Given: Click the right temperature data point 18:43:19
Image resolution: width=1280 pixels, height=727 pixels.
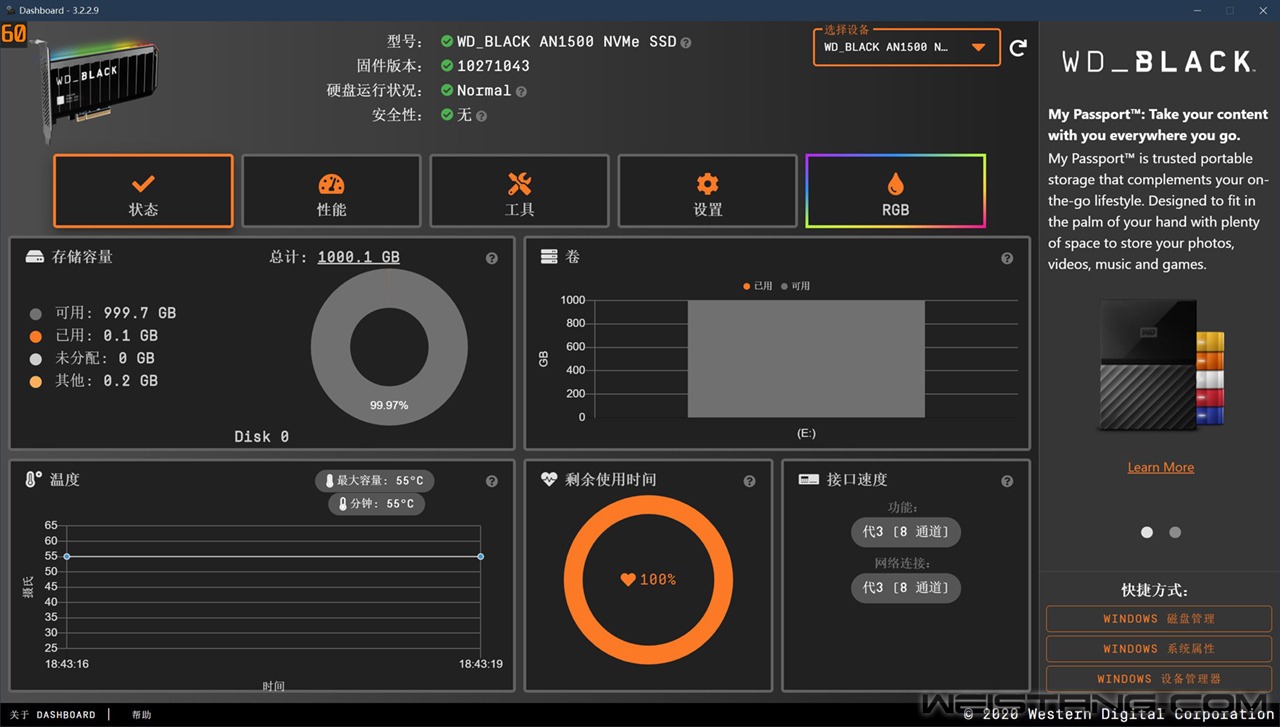Looking at the screenshot, I should [x=481, y=556].
